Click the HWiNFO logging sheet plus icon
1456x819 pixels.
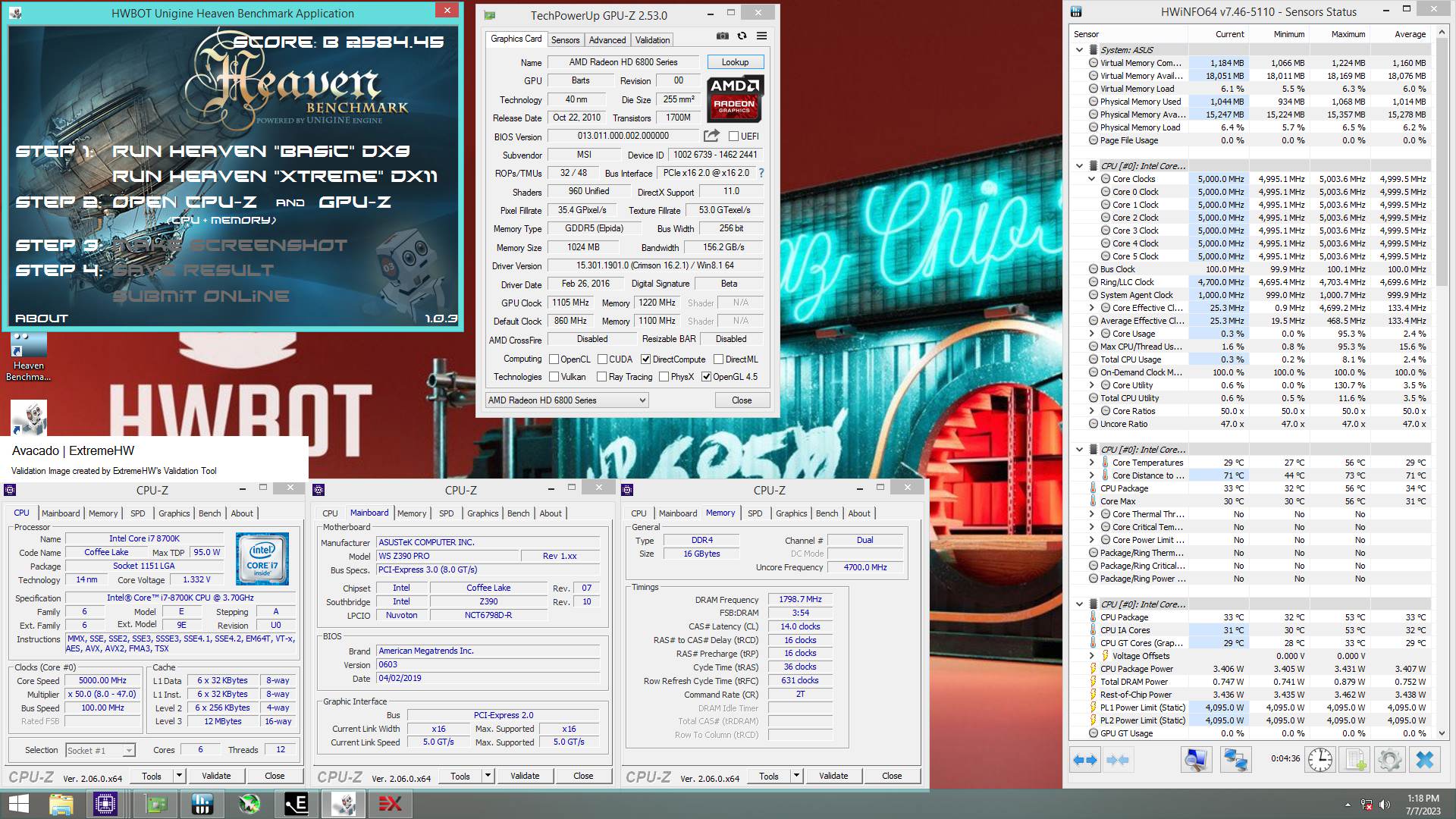pyautogui.click(x=1355, y=759)
